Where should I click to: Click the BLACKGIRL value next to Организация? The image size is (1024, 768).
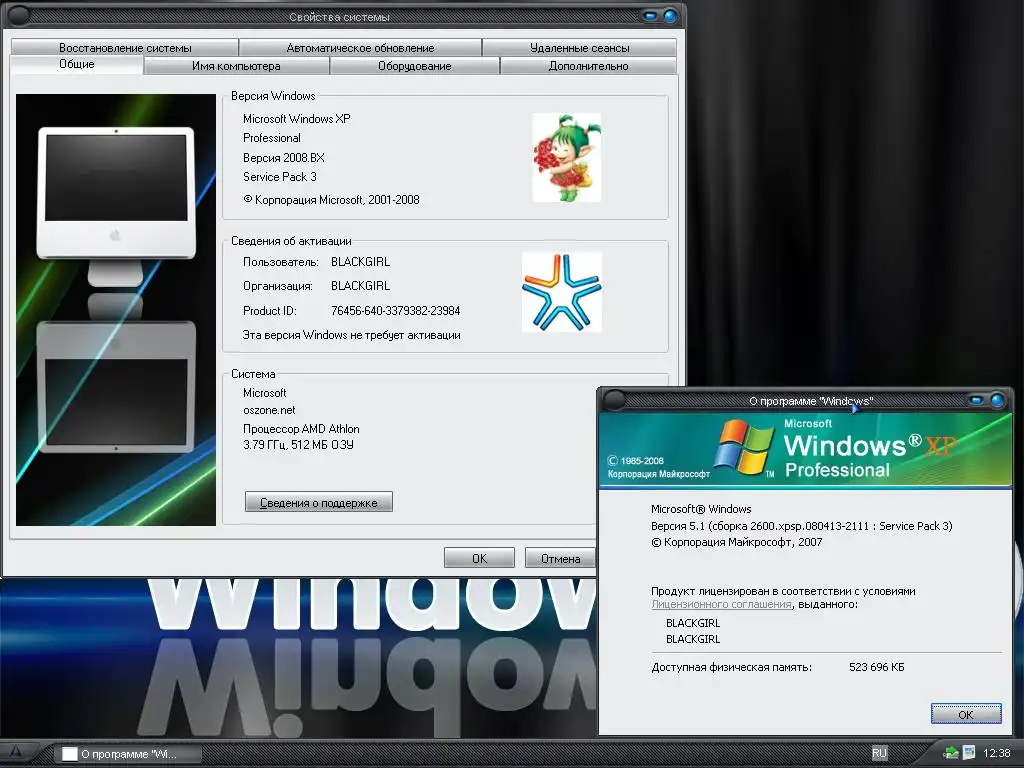click(360, 286)
